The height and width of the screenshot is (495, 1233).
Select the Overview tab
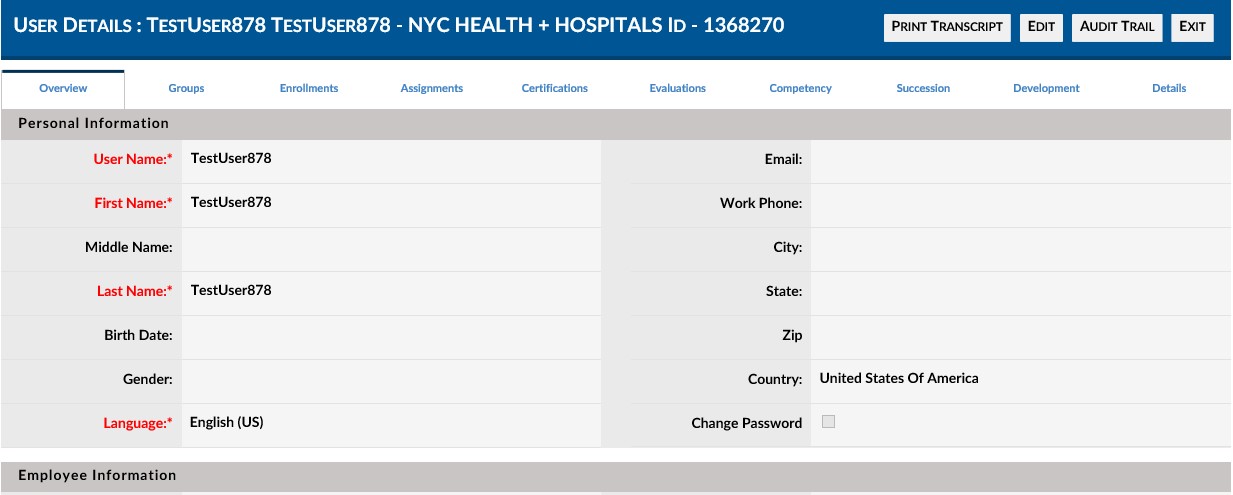(63, 89)
